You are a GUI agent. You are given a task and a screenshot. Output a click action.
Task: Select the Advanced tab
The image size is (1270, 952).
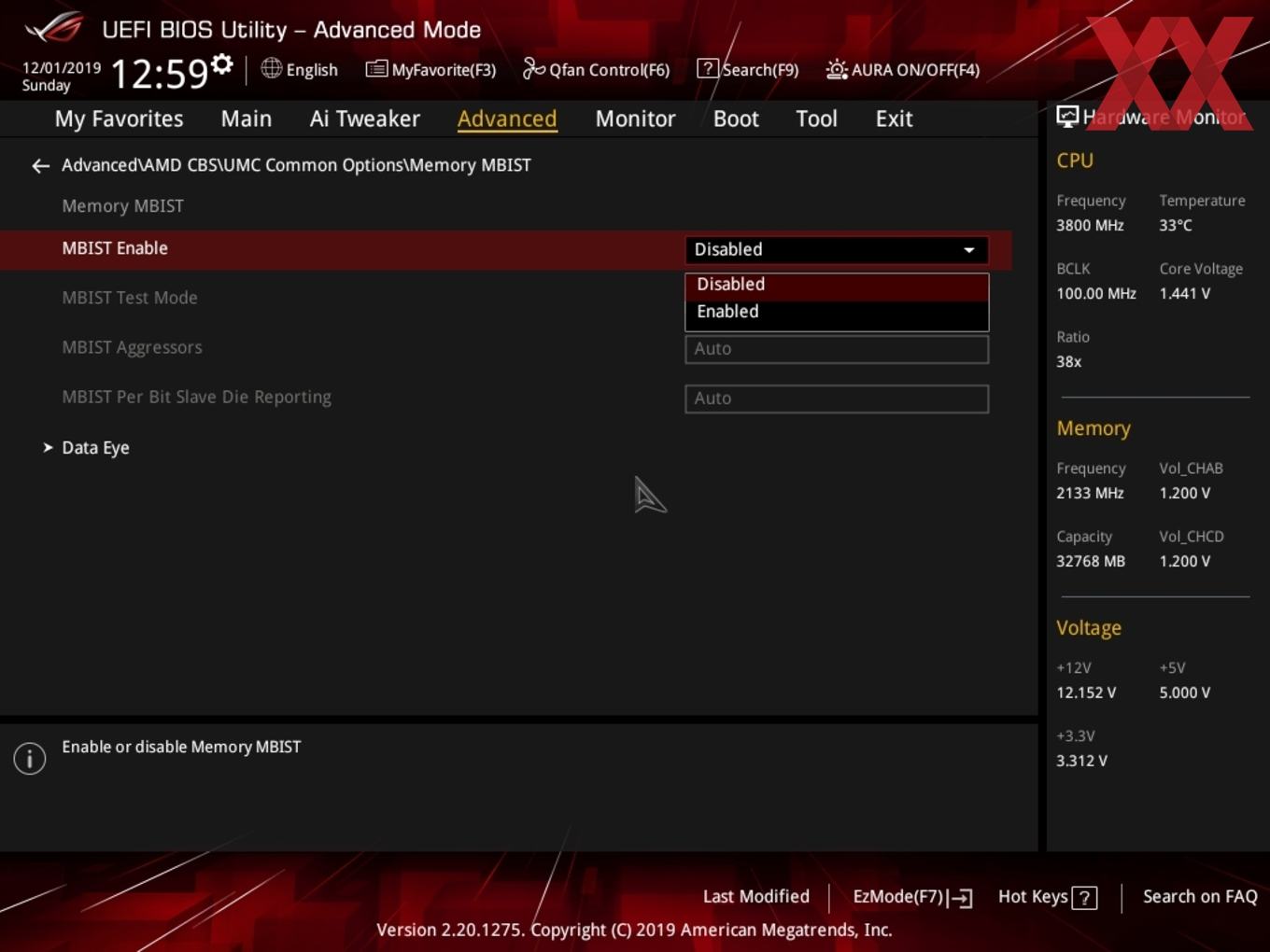click(x=507, y=119)
